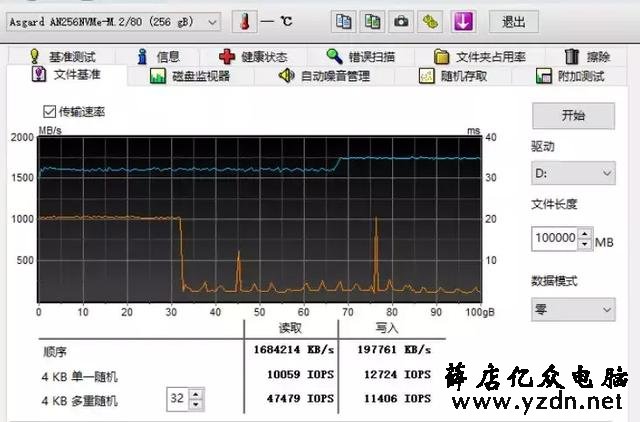Screen dimensions: 640x422
Task: Click the blue info icon on 信息 tab
Action: click(x=142, y=56)
